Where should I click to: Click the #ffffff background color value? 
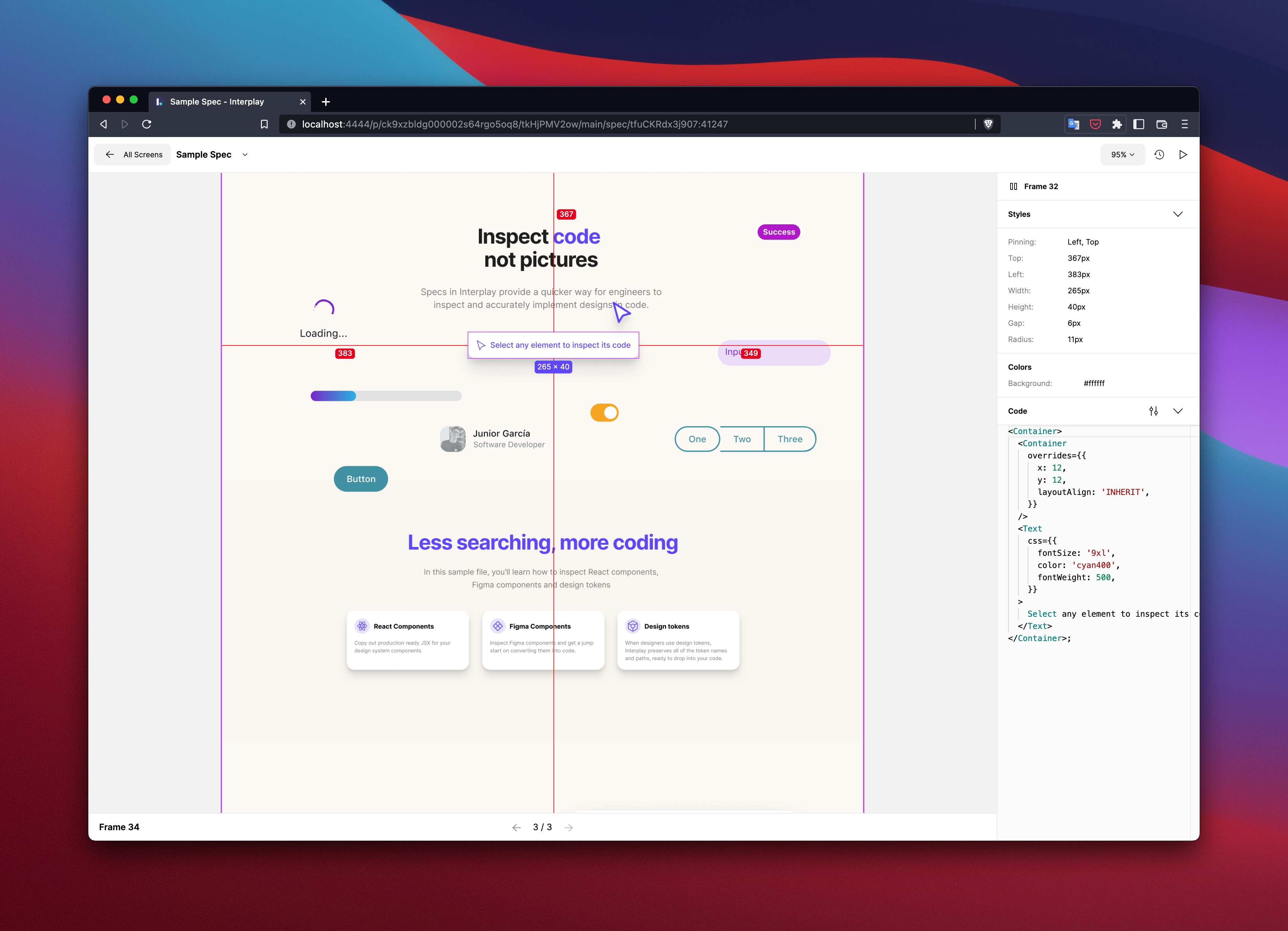1094,384
